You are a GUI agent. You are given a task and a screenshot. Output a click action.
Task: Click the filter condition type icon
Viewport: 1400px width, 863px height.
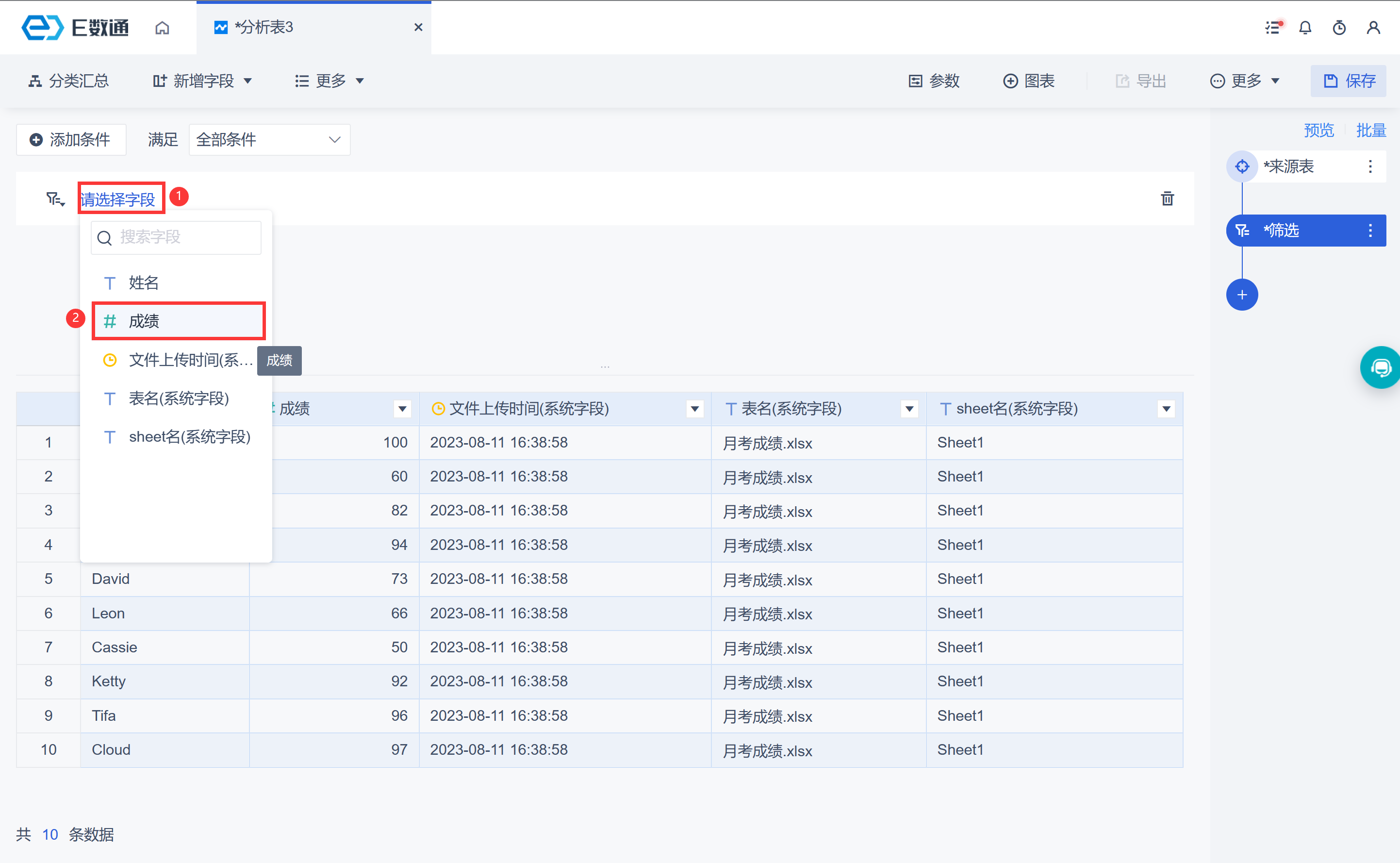coord(55,199)
